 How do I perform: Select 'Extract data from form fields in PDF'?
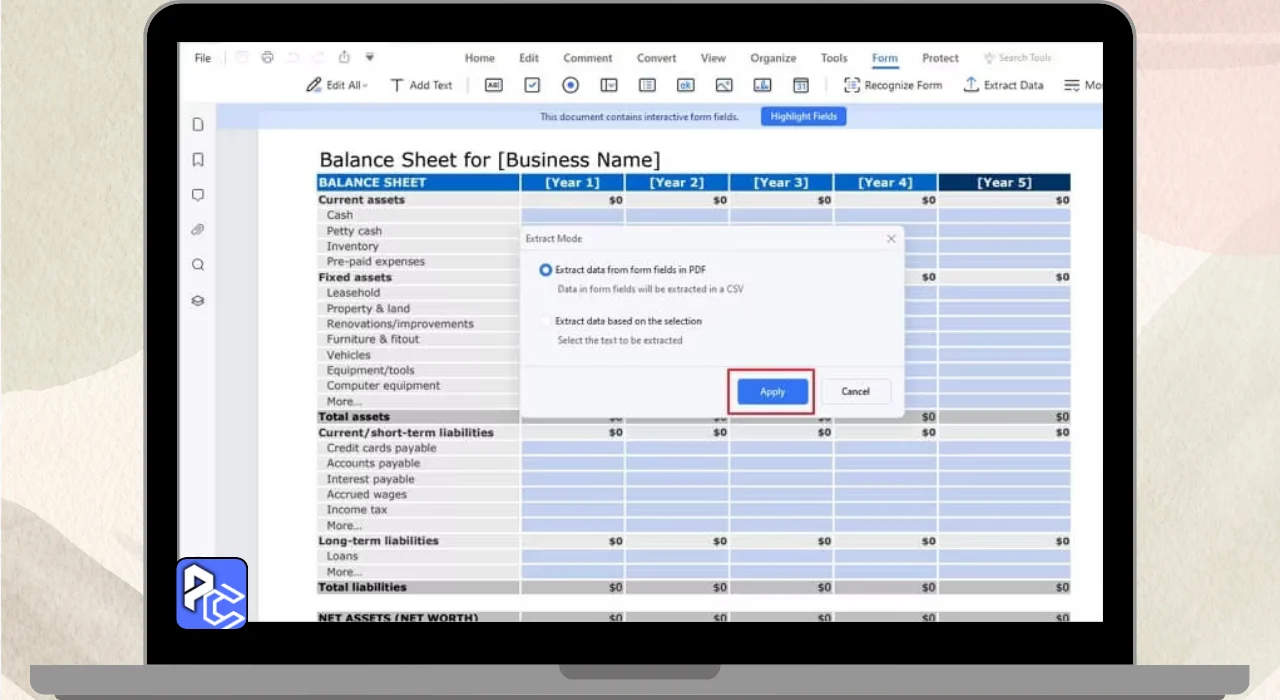coord(546,270)
